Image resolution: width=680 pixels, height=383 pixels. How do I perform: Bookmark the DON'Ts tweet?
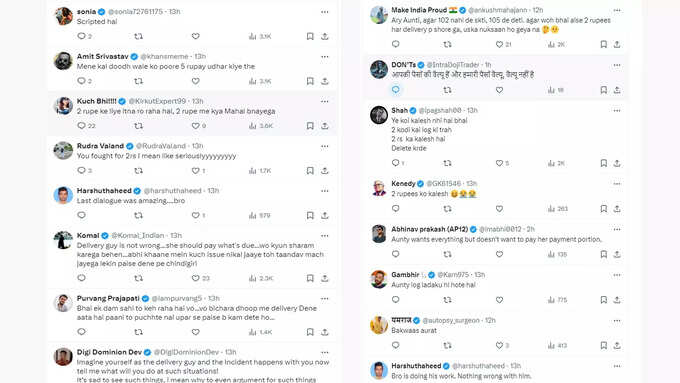[604, 90]
